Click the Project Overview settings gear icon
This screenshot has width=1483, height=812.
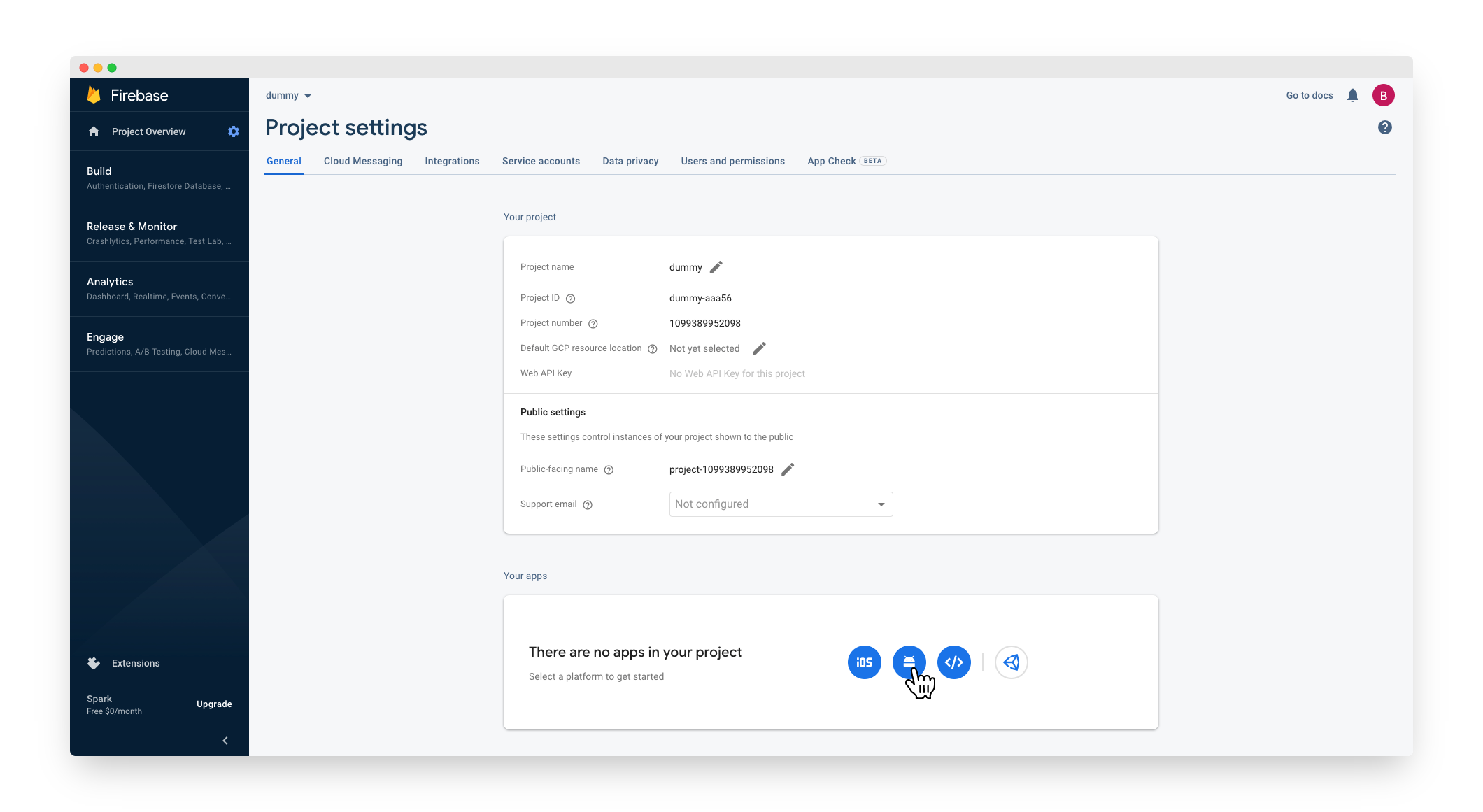233,131
